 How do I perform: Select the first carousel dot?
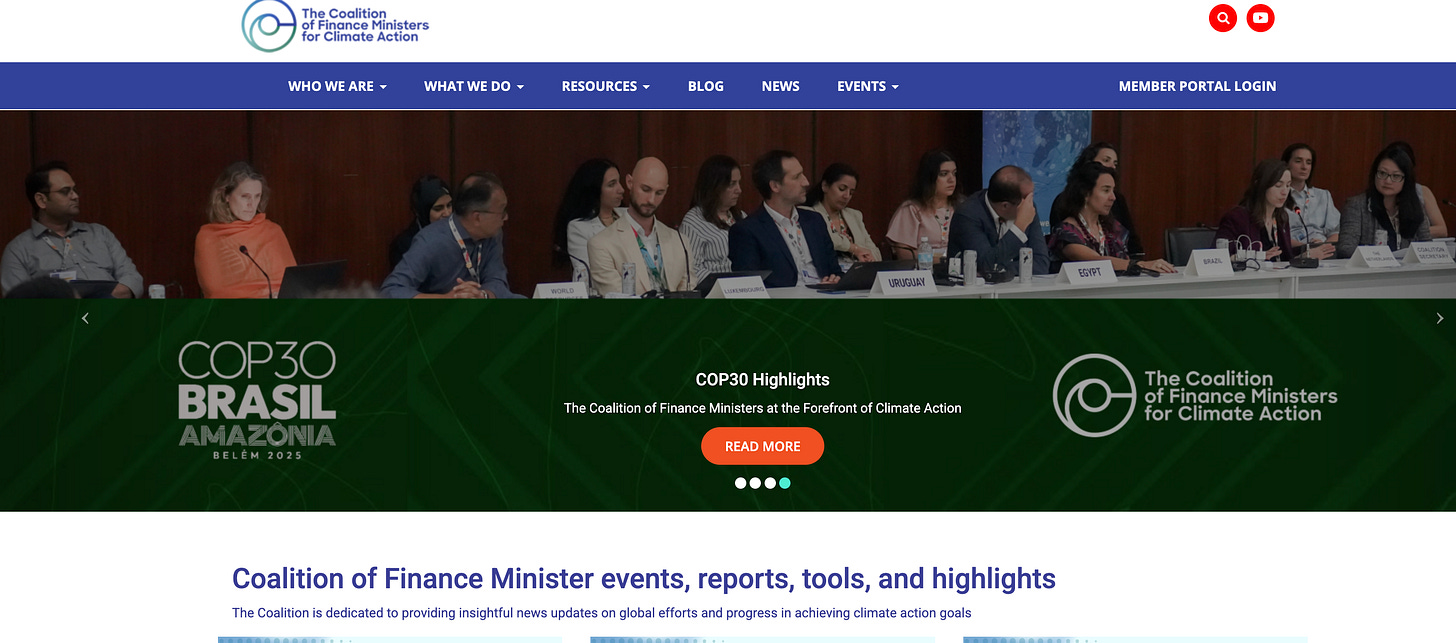tap(741, 483)
